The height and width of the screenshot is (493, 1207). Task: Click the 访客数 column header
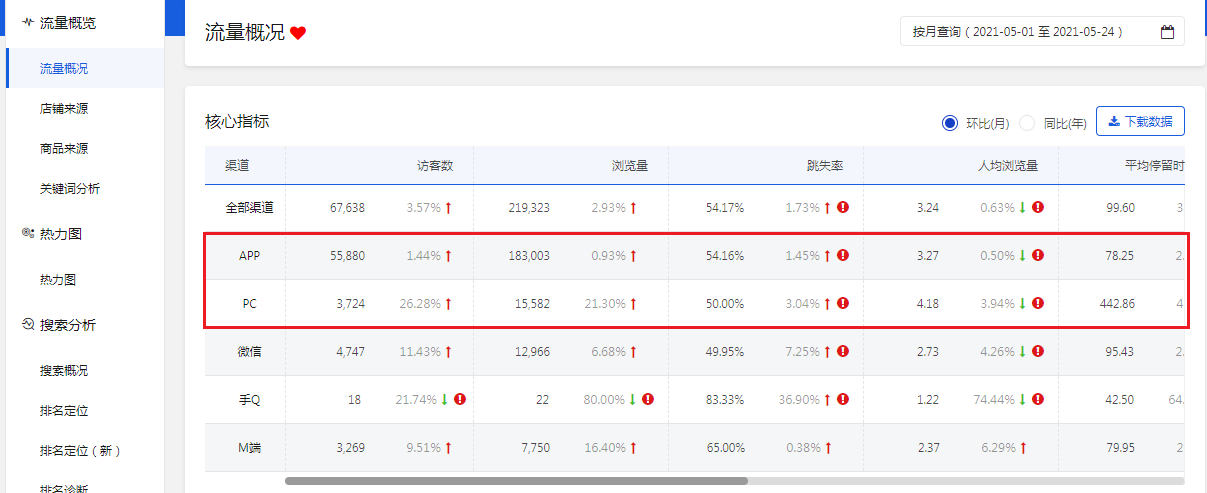434,166
